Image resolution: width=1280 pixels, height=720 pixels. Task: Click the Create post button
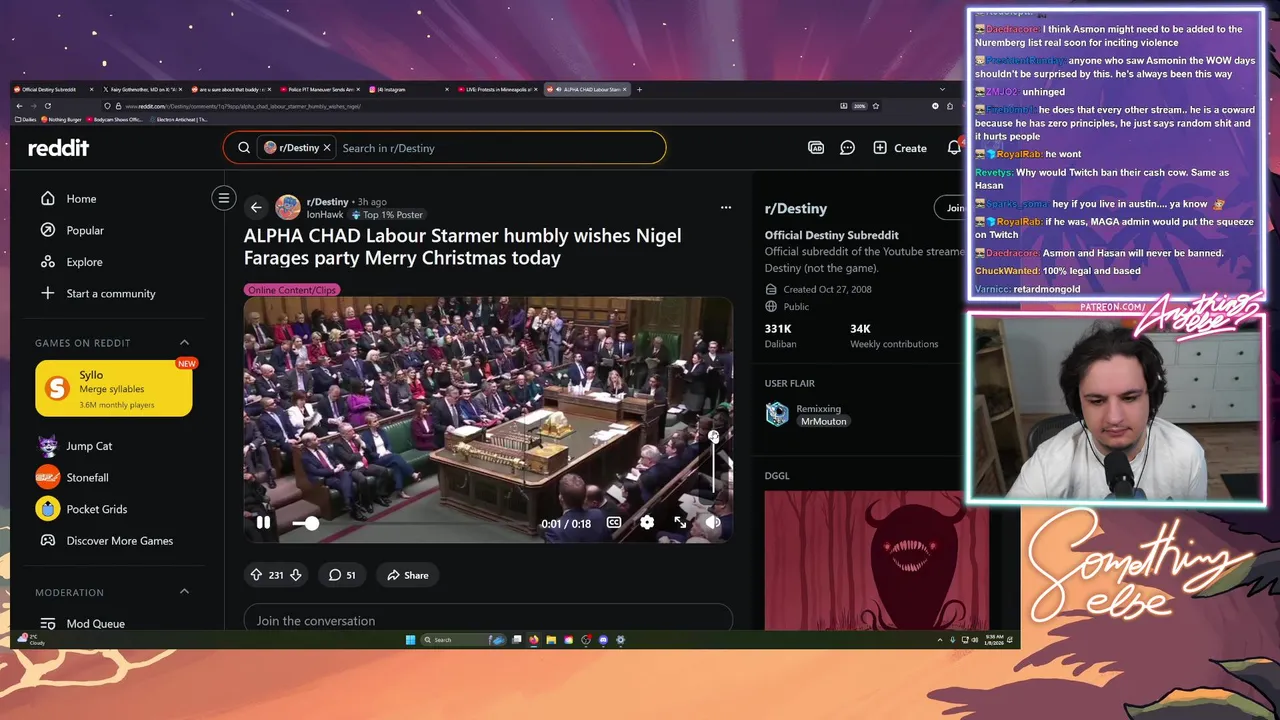tap(899, 148)
